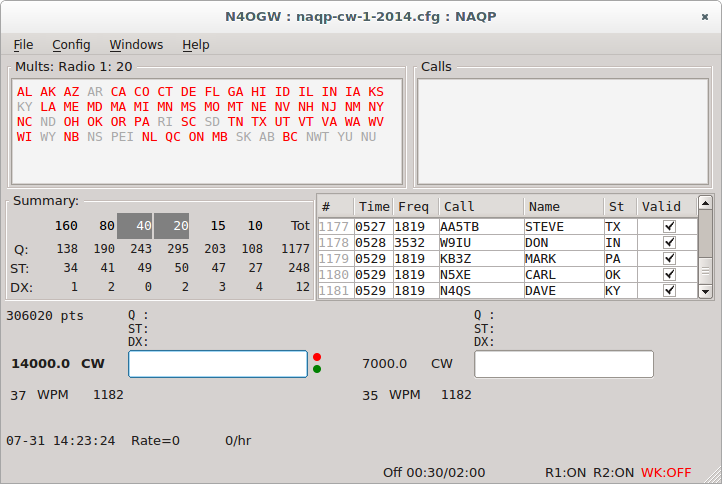Click the ND multiplier in Mults

[48, 122]
